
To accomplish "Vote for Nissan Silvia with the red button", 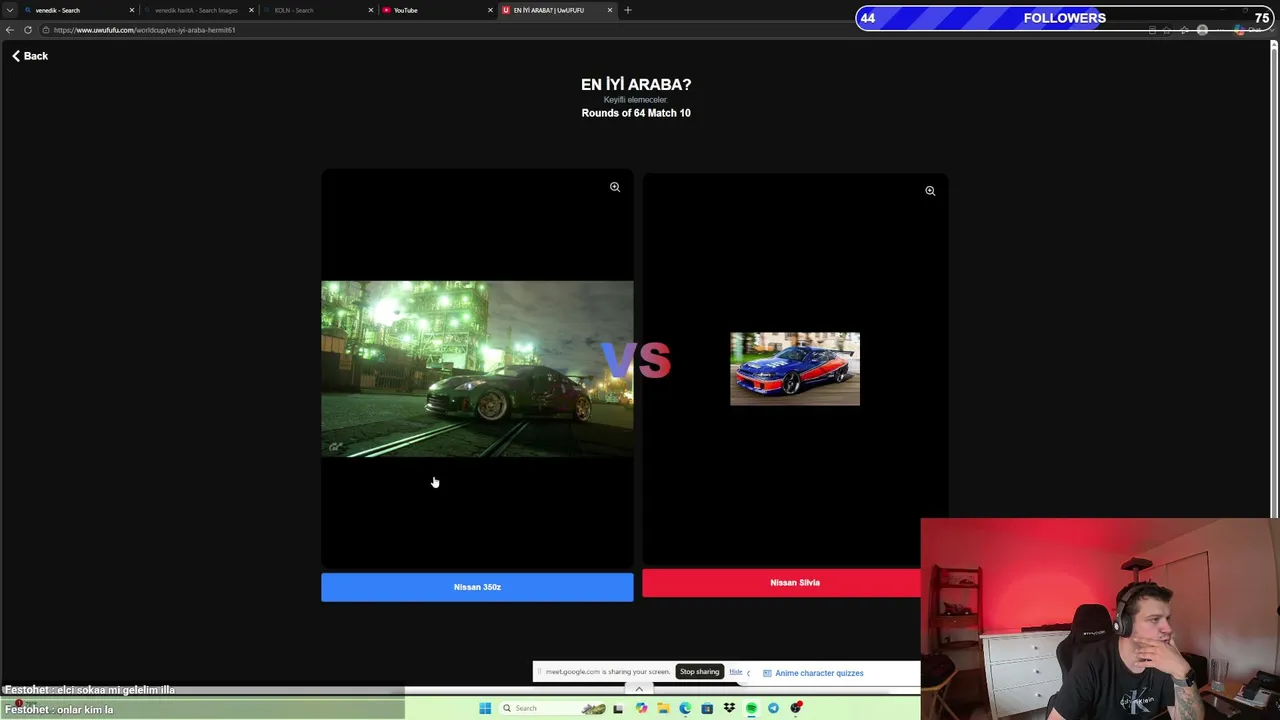I will (x=781, y=583).
